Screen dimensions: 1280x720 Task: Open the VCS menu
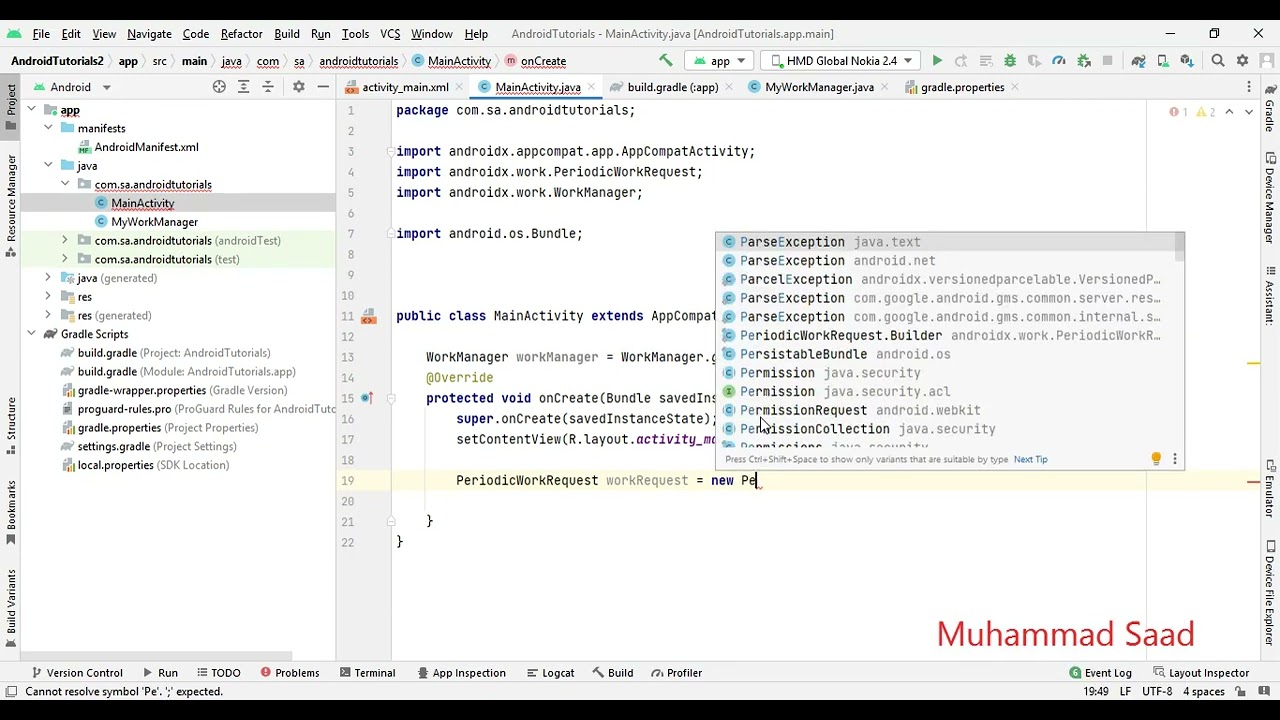[x=390, y=34]
